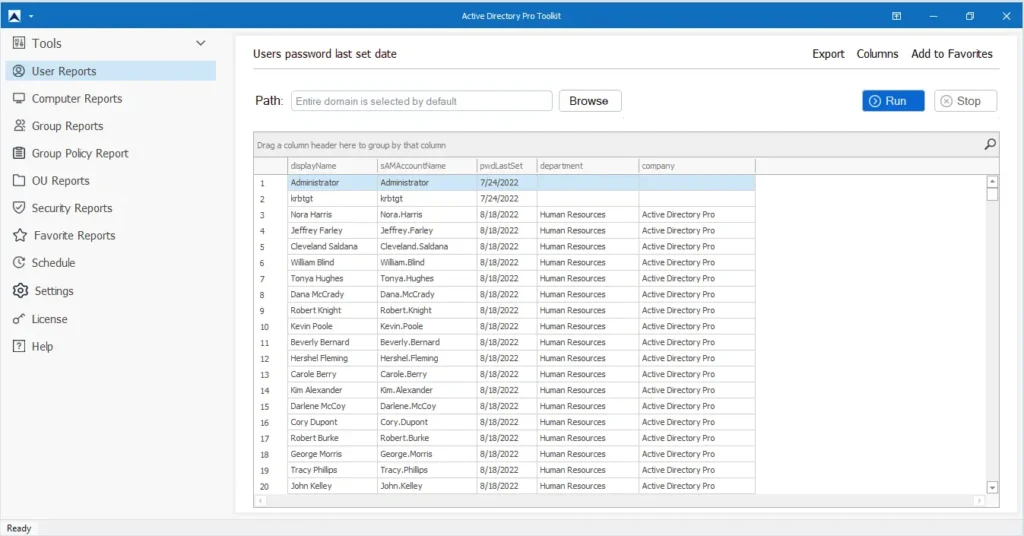Click the OU Reports folder icon
1024x536 pixels.
coord(19,180)
